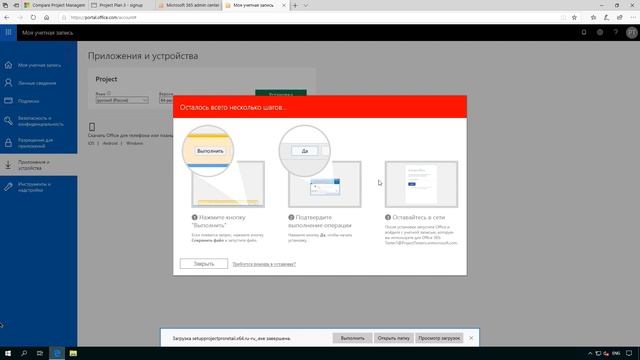This screenshot has width=640, height=360.
Task: Click the card icon for Подписки
Action: (x=8, y=101)
